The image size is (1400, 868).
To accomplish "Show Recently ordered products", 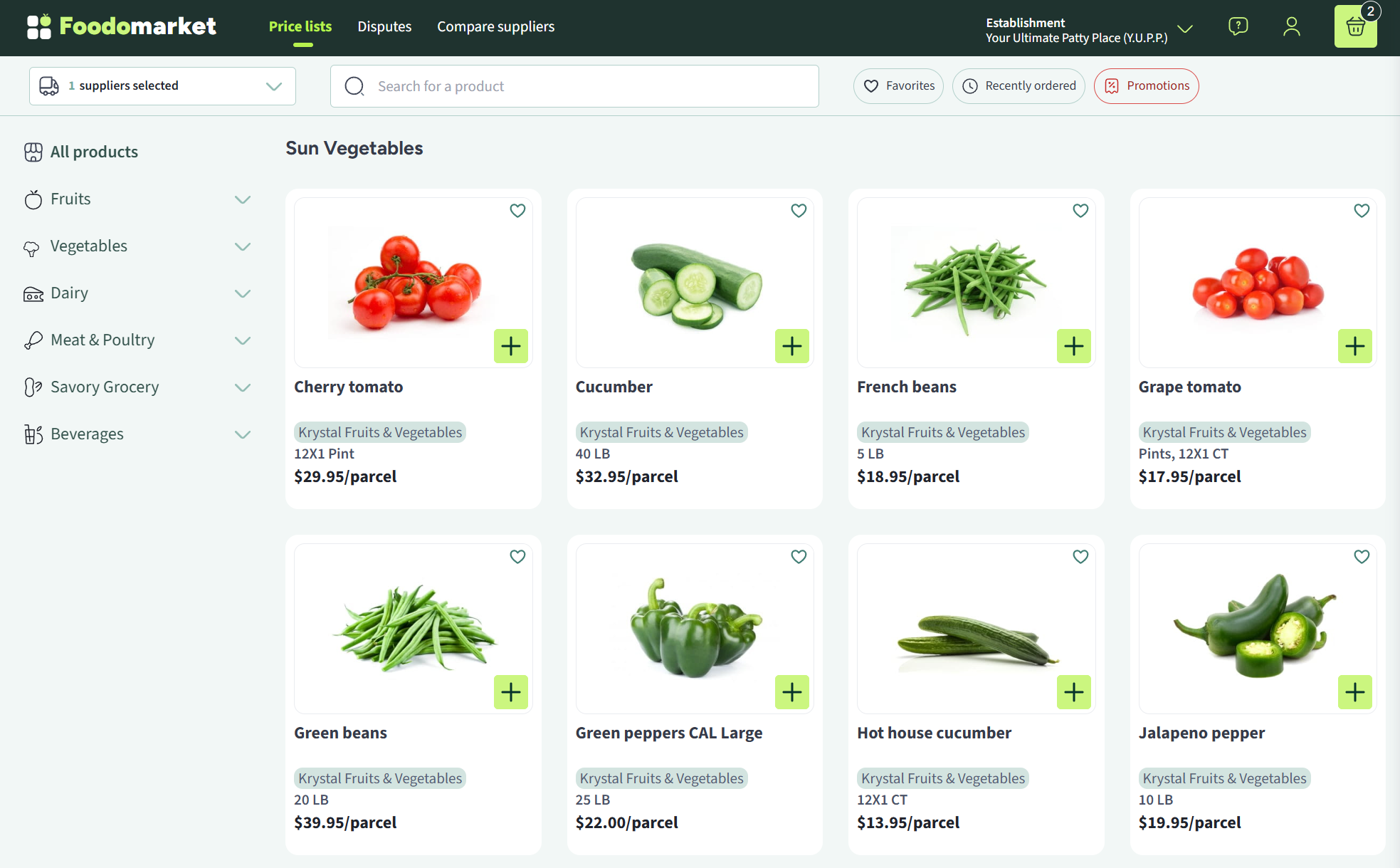I will click(1019, 85).
